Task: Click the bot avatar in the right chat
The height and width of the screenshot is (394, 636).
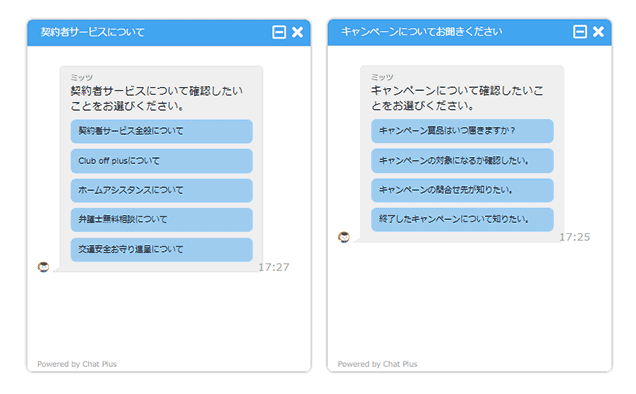Action: (344, 237)
